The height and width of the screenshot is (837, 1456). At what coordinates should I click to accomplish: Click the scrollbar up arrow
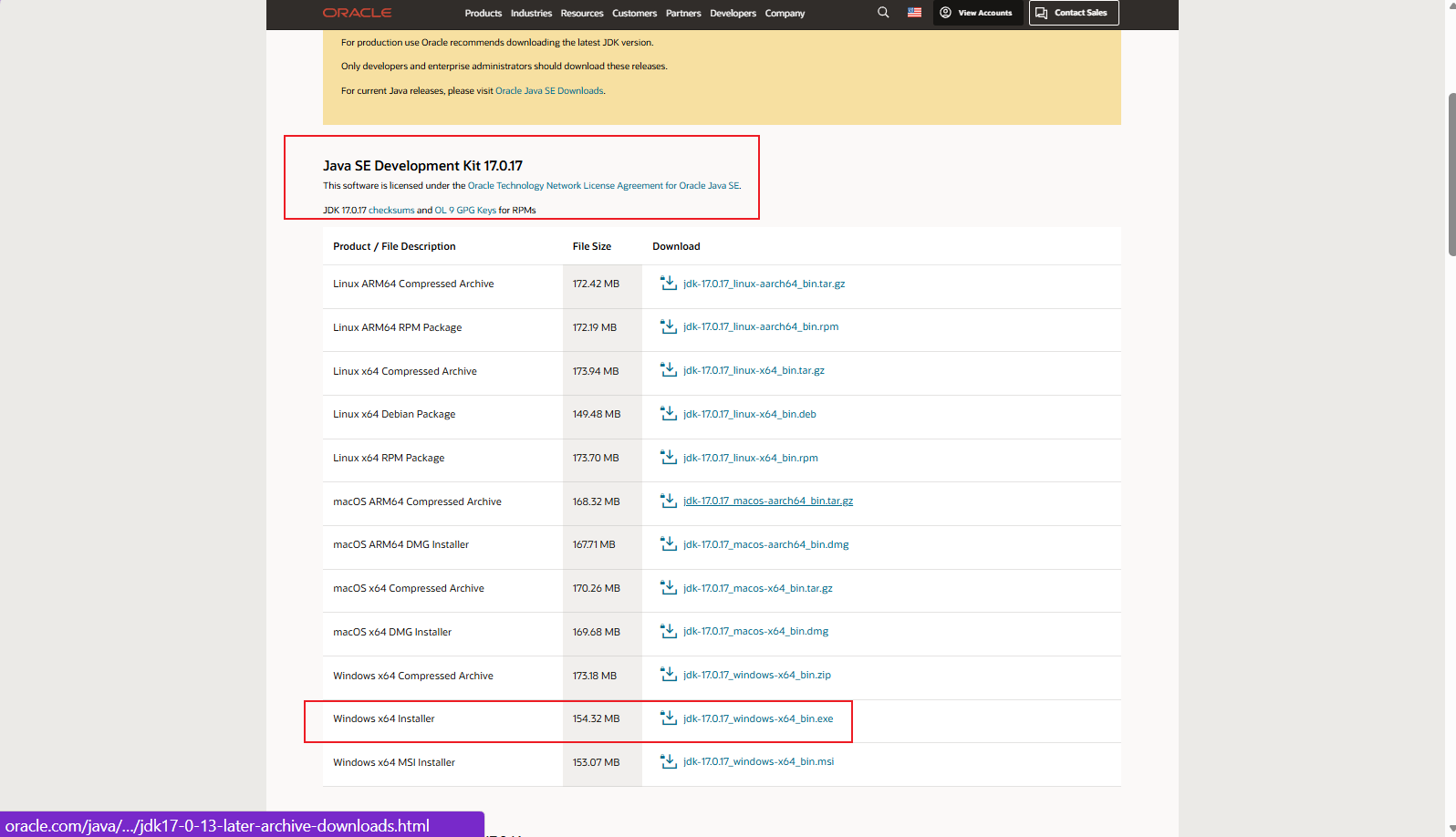(1451, 5)
